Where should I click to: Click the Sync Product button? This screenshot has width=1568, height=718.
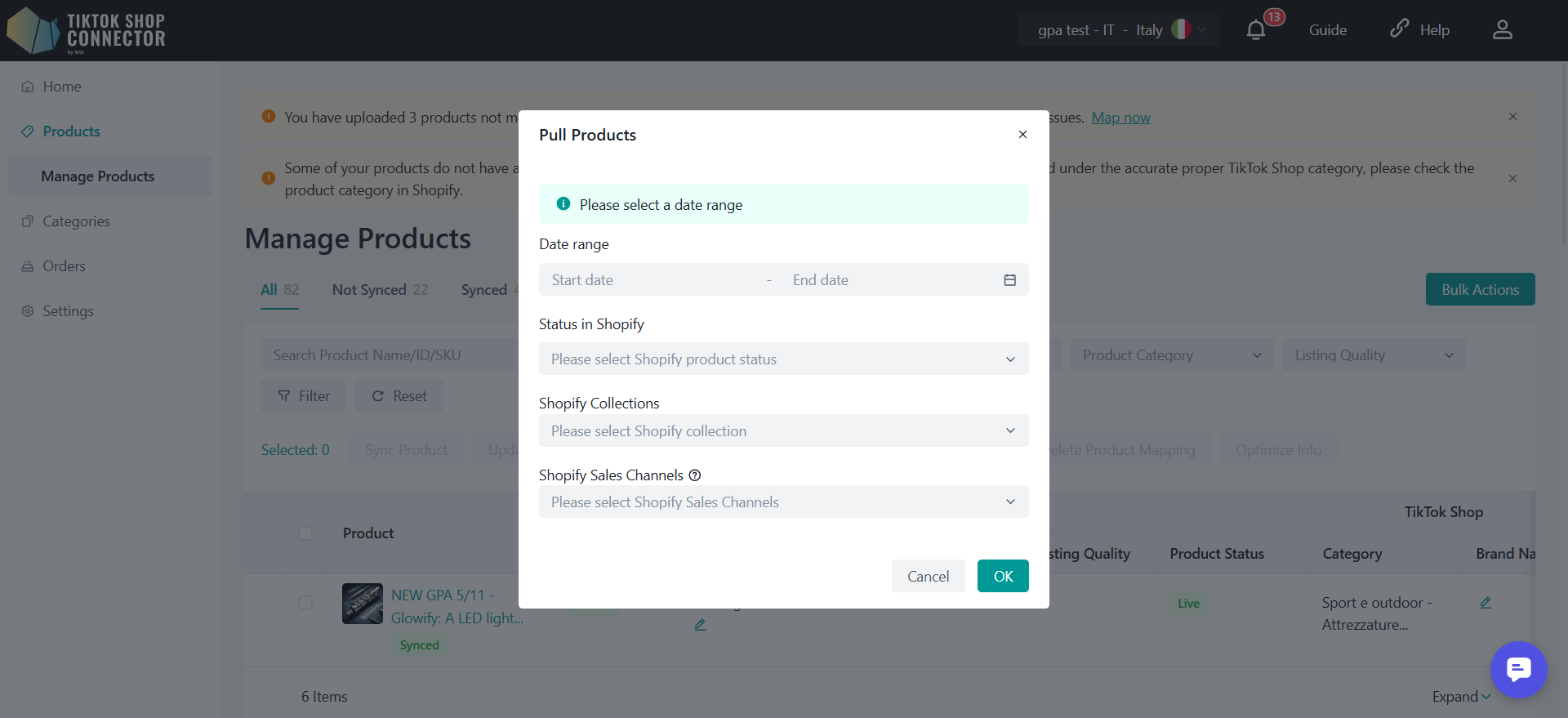(406, 450)
